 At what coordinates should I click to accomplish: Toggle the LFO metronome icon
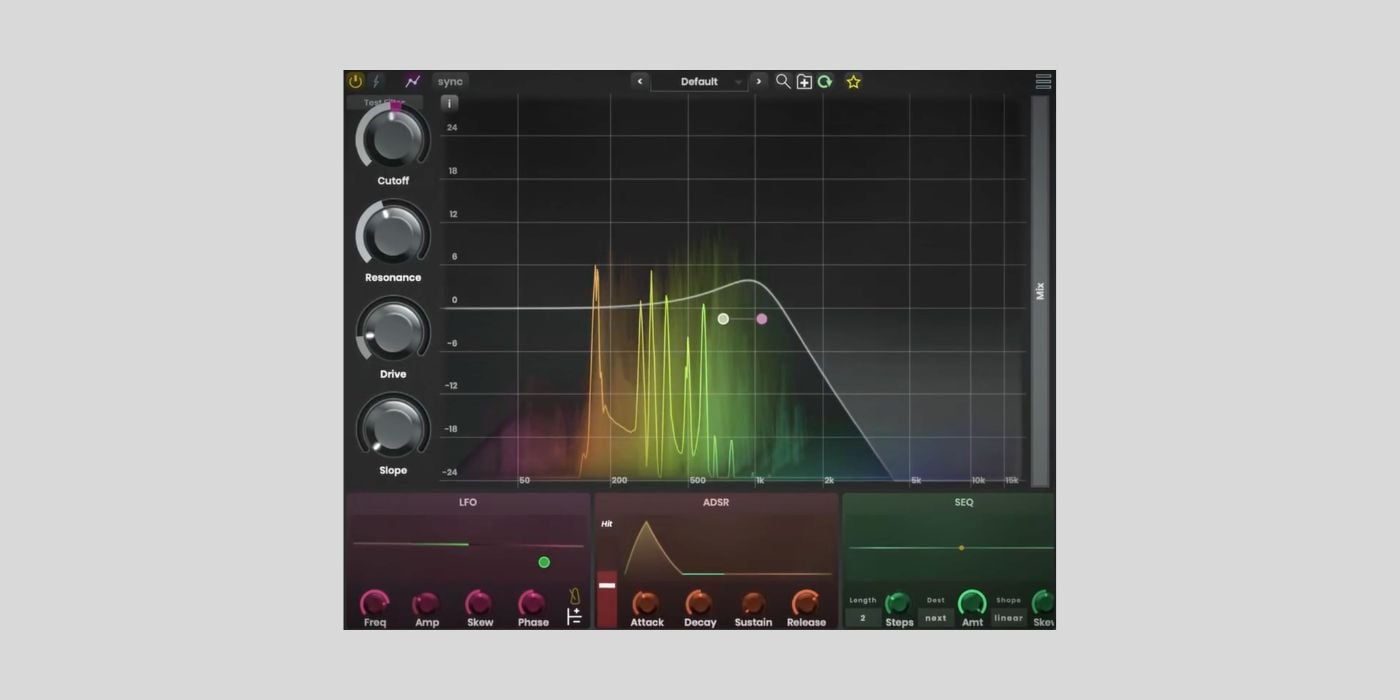tap(575, 596)
